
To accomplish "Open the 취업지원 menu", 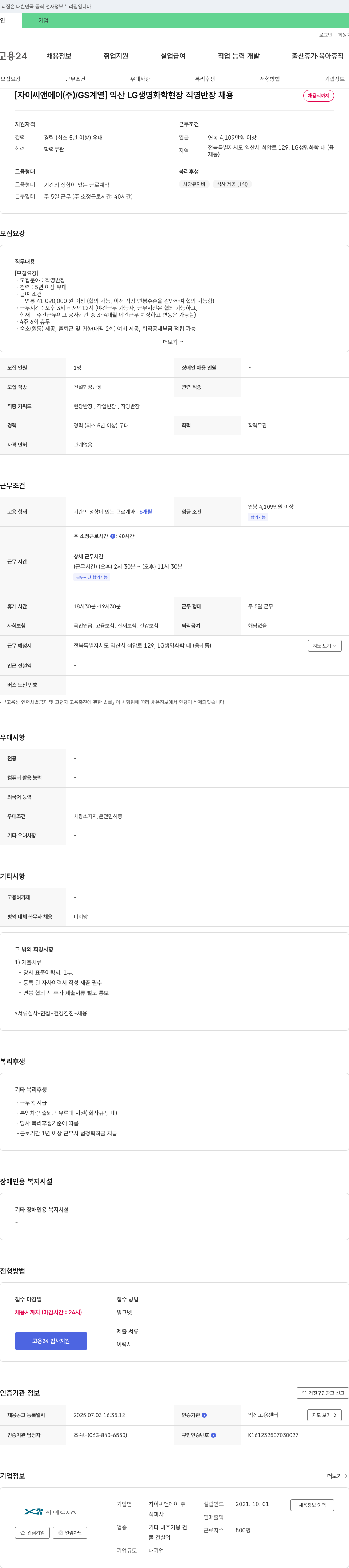I will 116,56.
